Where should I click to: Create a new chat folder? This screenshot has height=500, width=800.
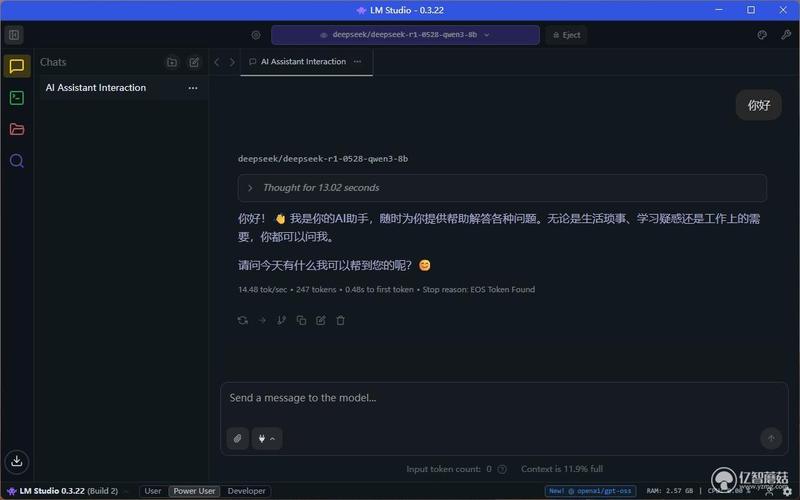click(x=172, y=62)
